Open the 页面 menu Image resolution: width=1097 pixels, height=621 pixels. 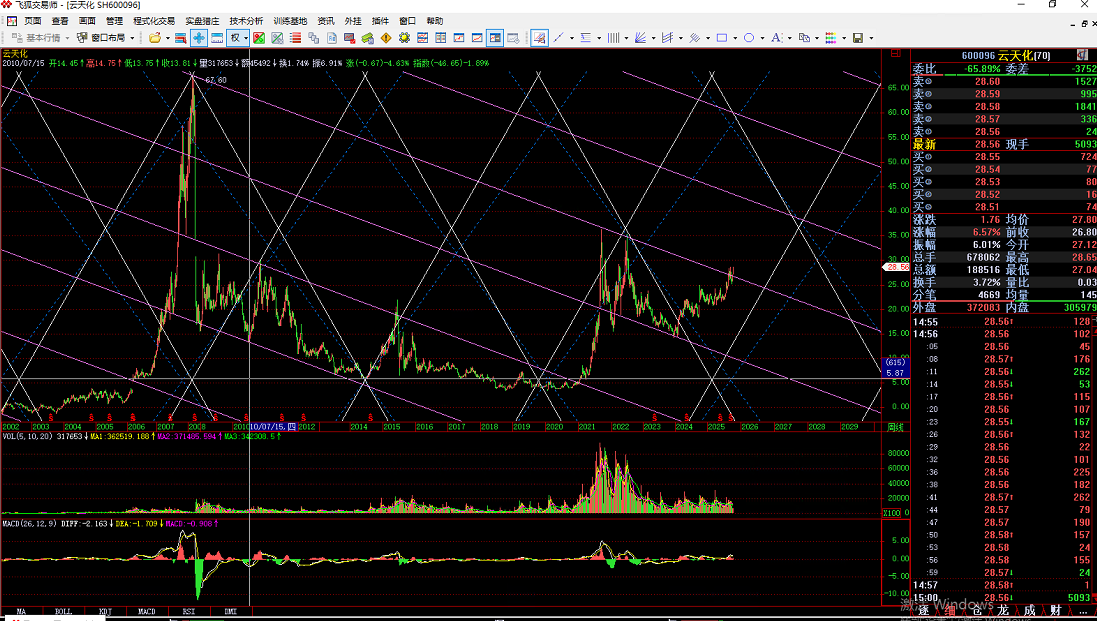pyautogui.click(x=33, y=21)
